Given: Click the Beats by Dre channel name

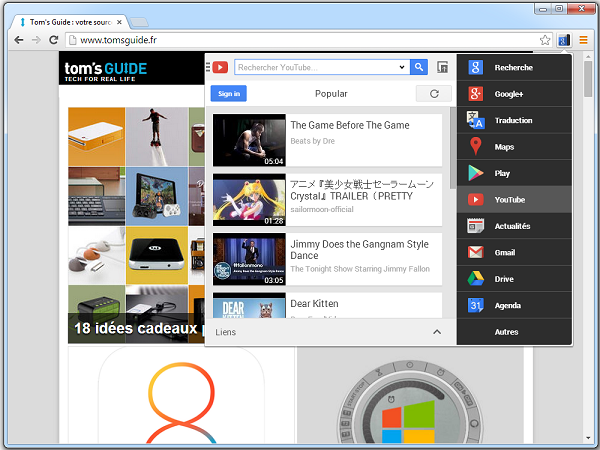Looking at the screenshot, I should tap(312, 141).
